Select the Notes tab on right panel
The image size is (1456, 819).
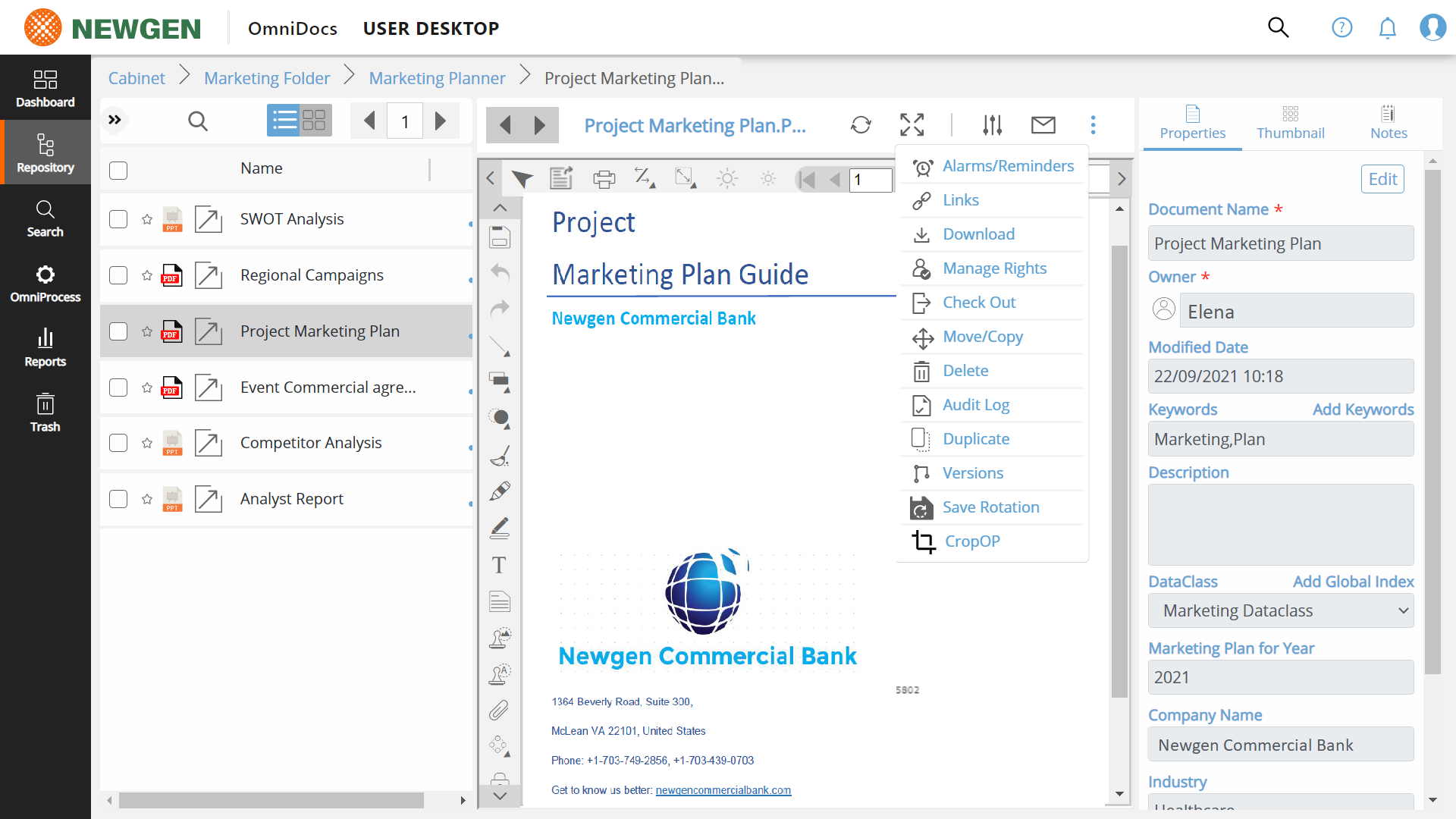tap(1388, 121)
